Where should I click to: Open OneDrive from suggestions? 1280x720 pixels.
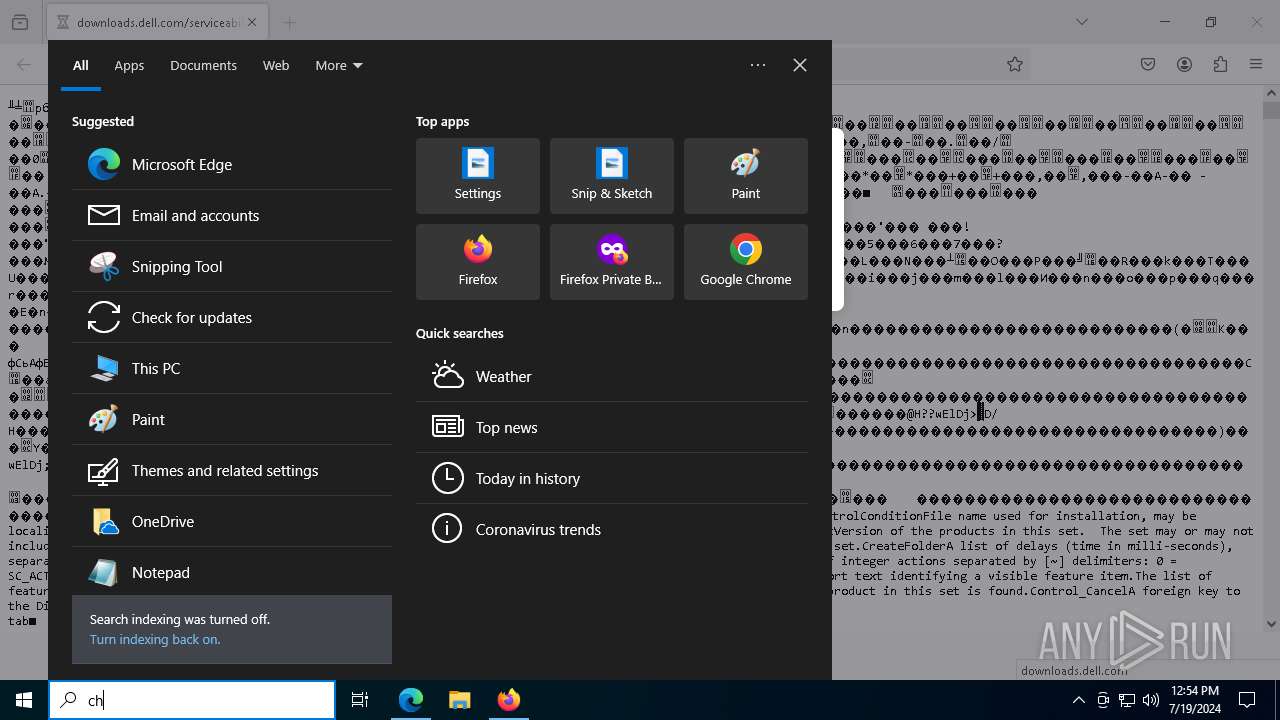[232, 522]
